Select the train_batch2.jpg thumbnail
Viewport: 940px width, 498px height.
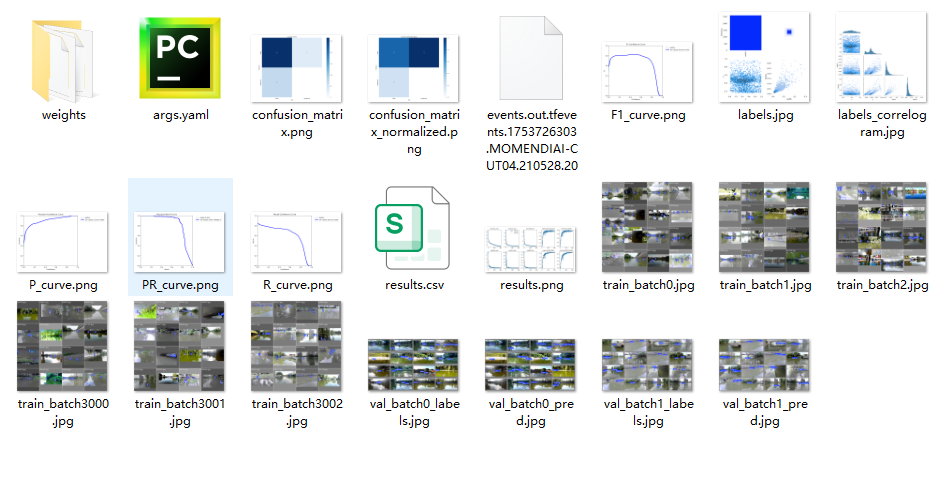[x=881, y=227]
